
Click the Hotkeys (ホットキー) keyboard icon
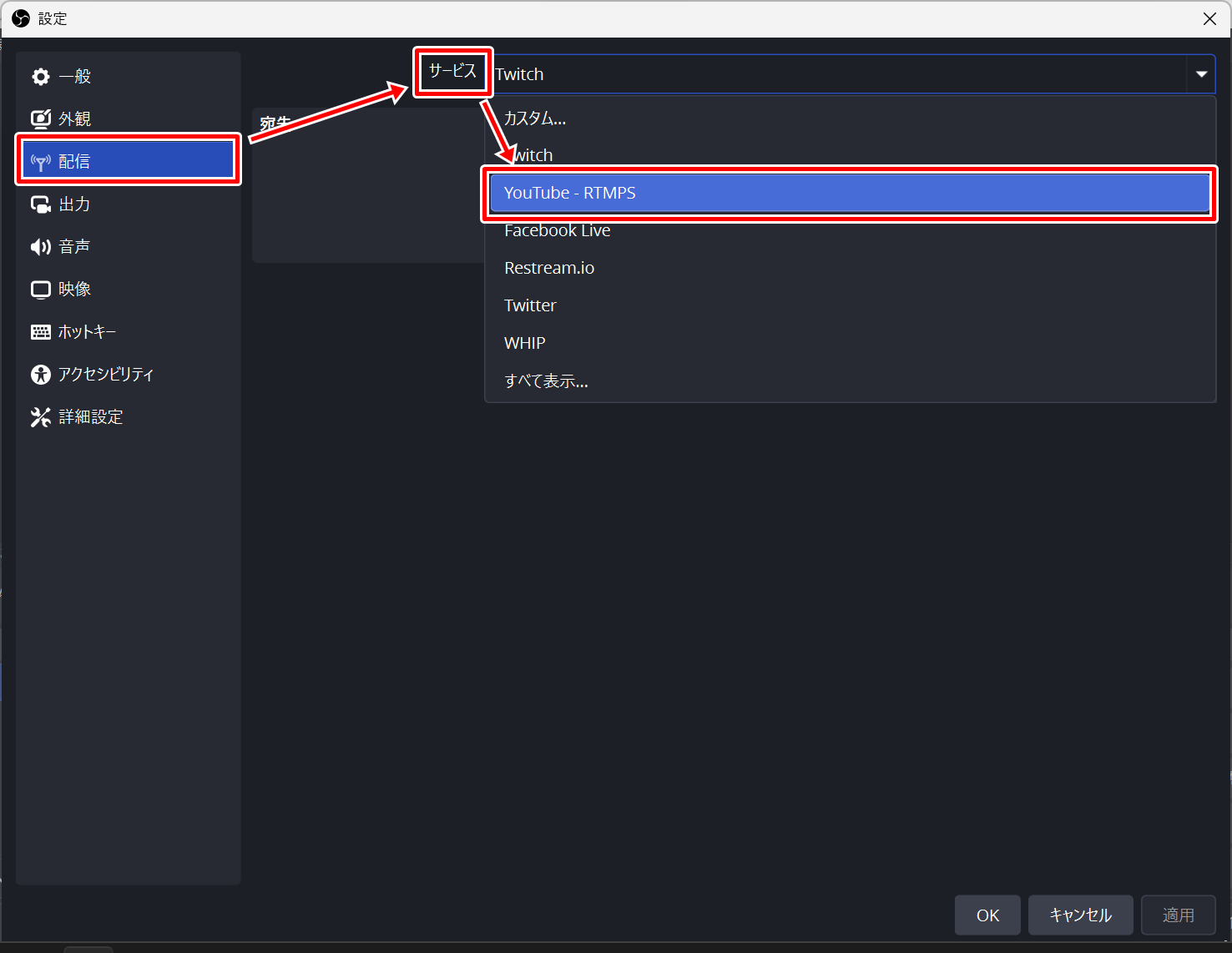pyautogui.click(x=41, y=332)
